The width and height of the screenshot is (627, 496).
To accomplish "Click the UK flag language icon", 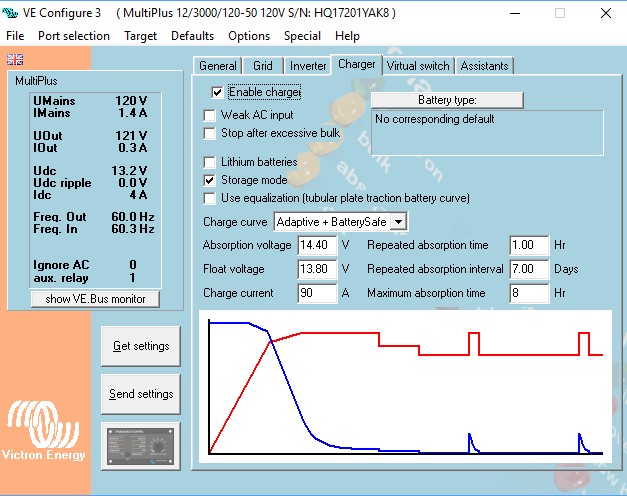I will (15, 60).
